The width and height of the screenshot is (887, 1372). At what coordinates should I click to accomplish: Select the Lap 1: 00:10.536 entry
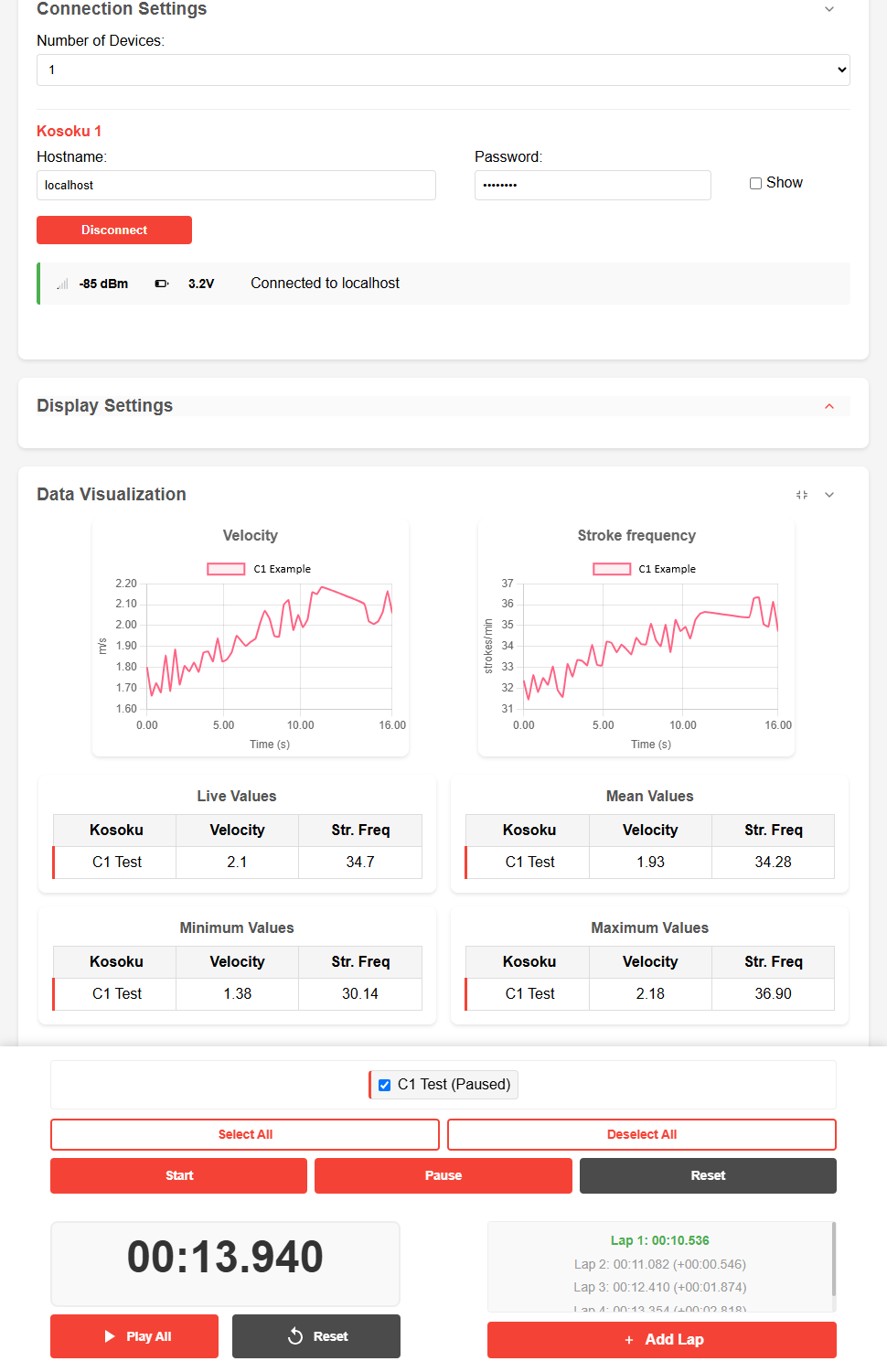pyautogui.click(x=660, y=1240)
